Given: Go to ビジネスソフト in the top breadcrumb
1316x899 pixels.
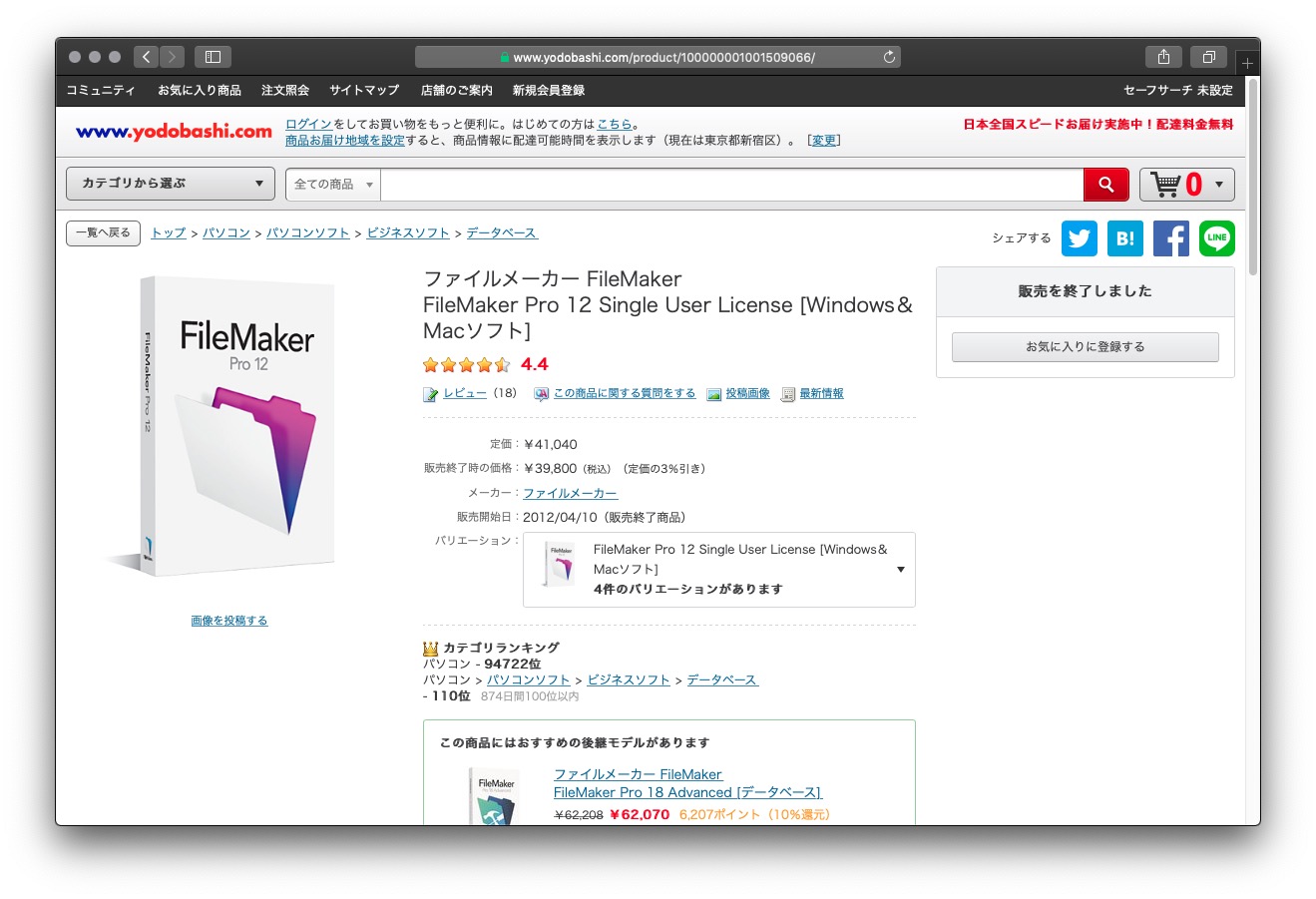Looking at the screenshot, I should click(408, 232).
